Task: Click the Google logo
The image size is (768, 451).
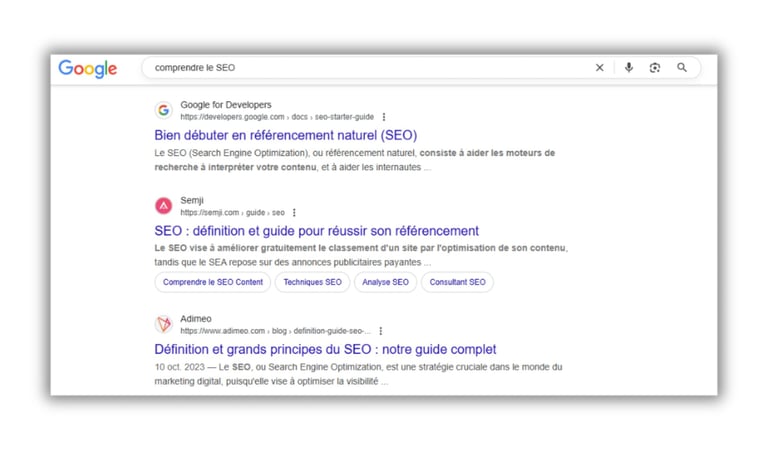Action: (x=88, y=69)
